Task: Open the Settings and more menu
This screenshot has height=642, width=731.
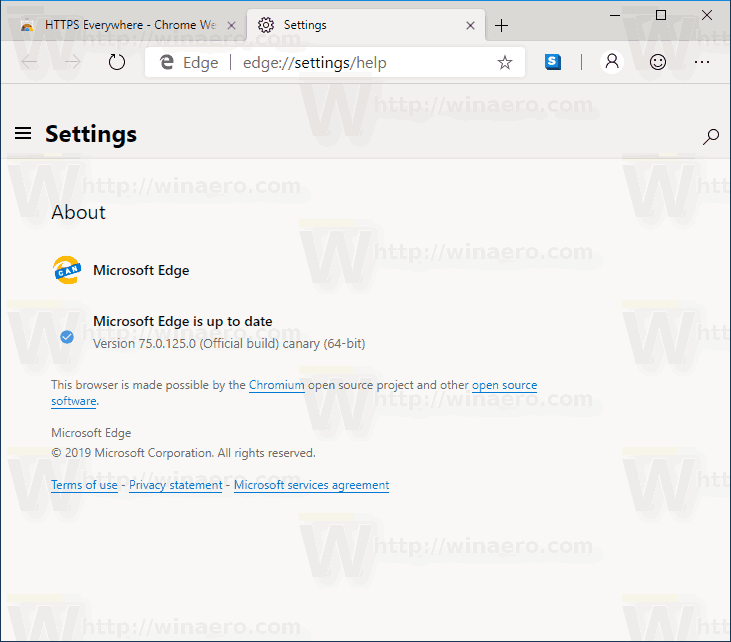Action: click(x=702, y=62)
